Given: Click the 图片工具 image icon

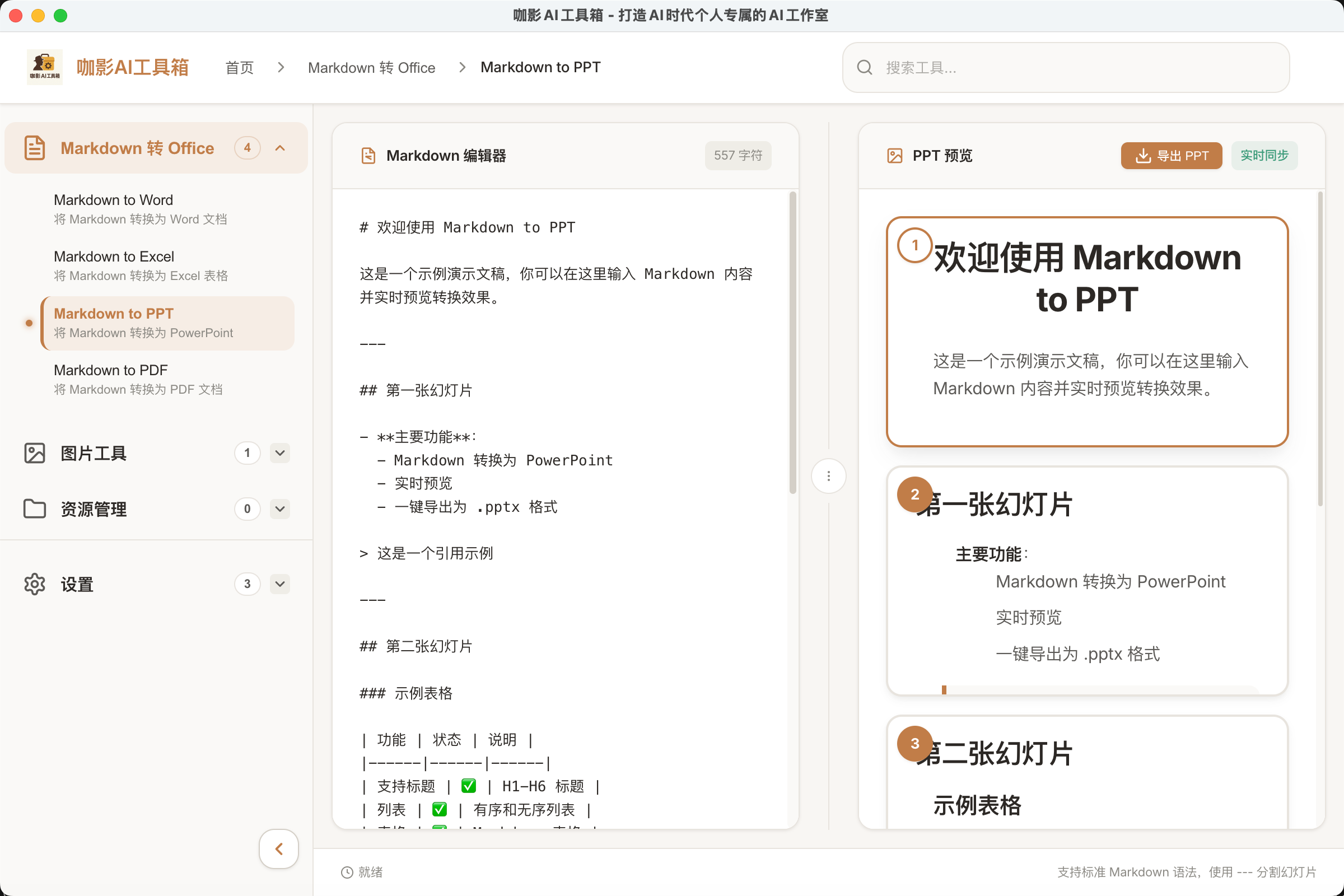Looking at the screenshot, I should [x=35, y=453].
